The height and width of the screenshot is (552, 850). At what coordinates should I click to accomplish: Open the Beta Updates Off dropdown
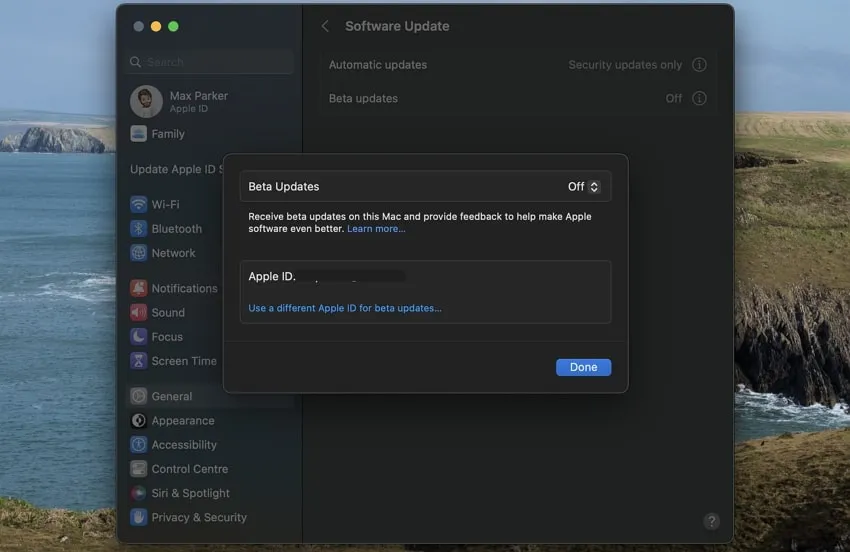pyautogui.click(x=584, y=187)
